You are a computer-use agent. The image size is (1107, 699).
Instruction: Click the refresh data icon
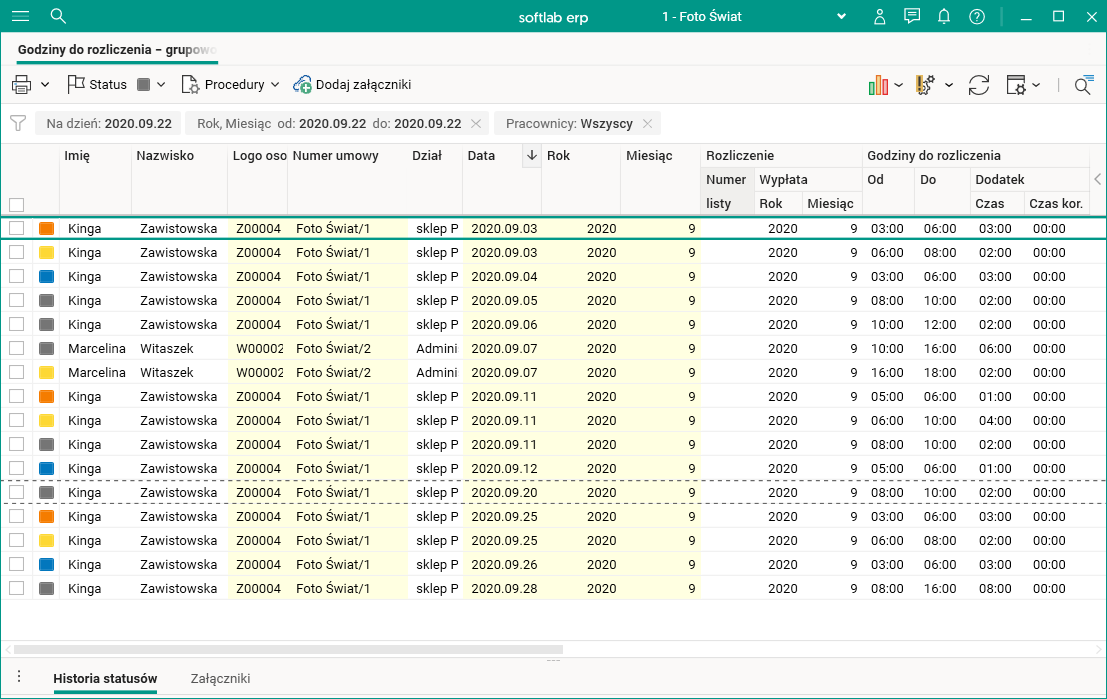tap(979, 85)
